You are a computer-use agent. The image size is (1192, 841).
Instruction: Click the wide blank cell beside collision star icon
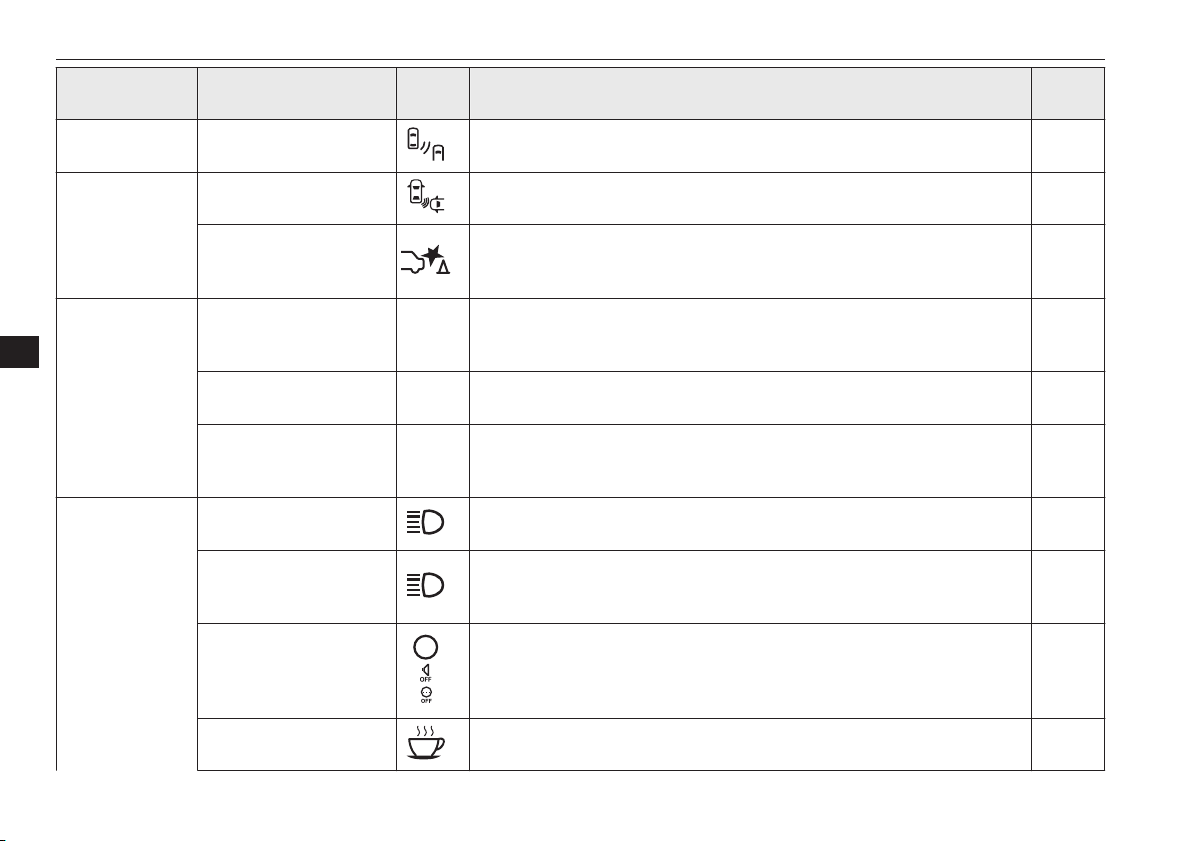pyautogui.click(x=750, y=261)
